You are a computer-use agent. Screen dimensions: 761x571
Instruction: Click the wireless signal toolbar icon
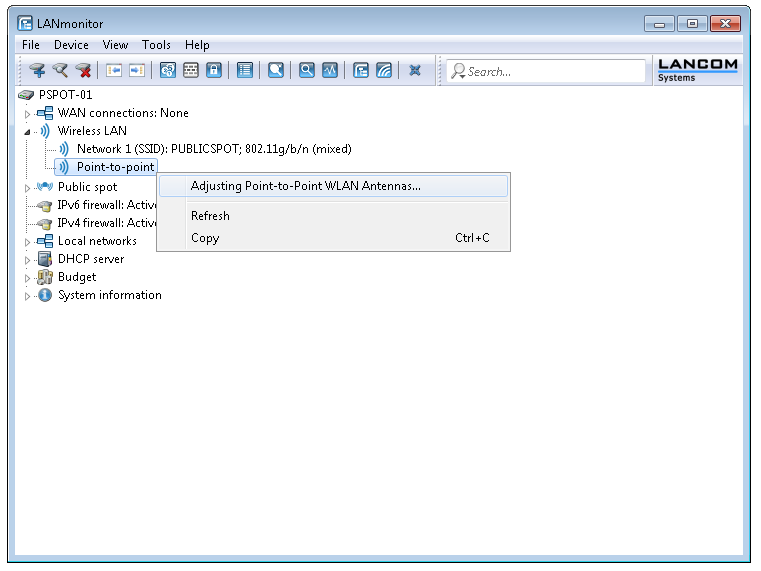click(x=384, y=71)
